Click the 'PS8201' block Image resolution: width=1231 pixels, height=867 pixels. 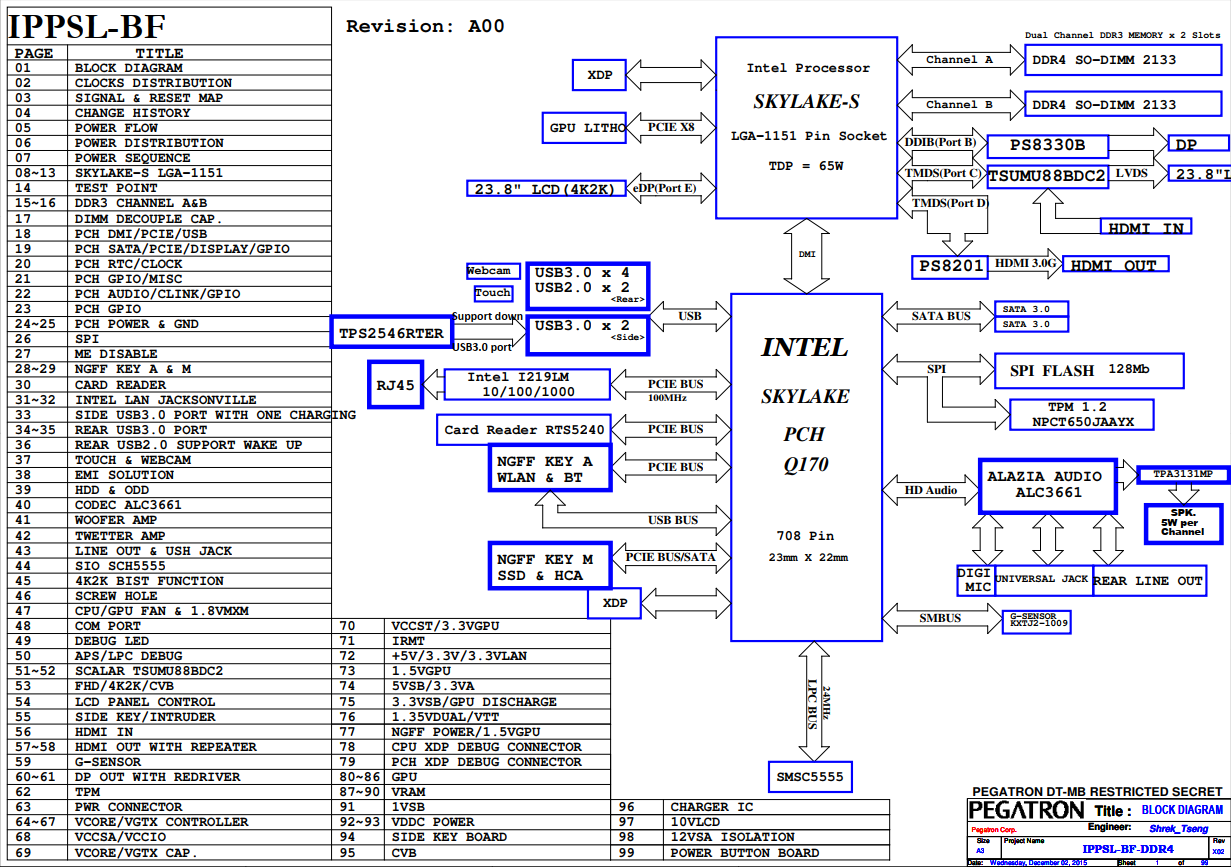(951, 266)
